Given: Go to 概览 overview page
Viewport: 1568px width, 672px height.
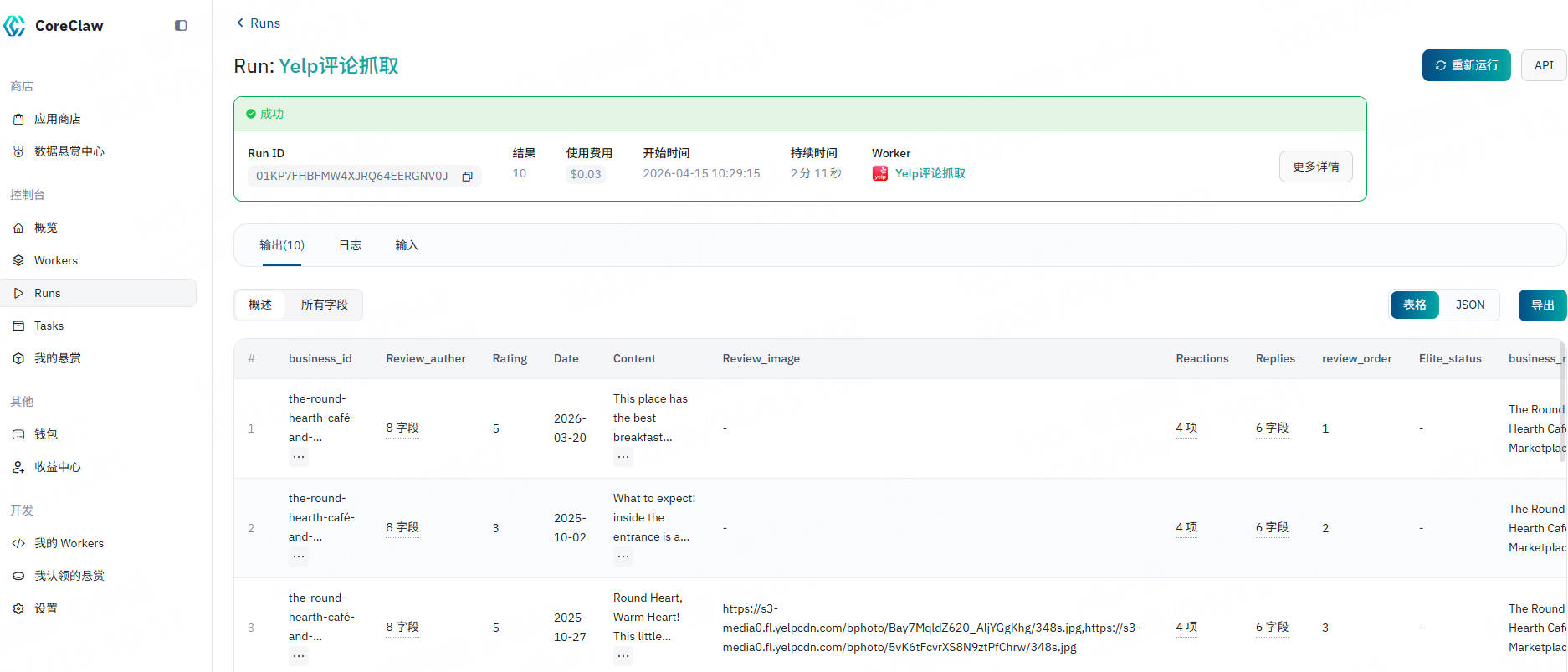Looking at the screenshot, I should click(x=45, y=228).
